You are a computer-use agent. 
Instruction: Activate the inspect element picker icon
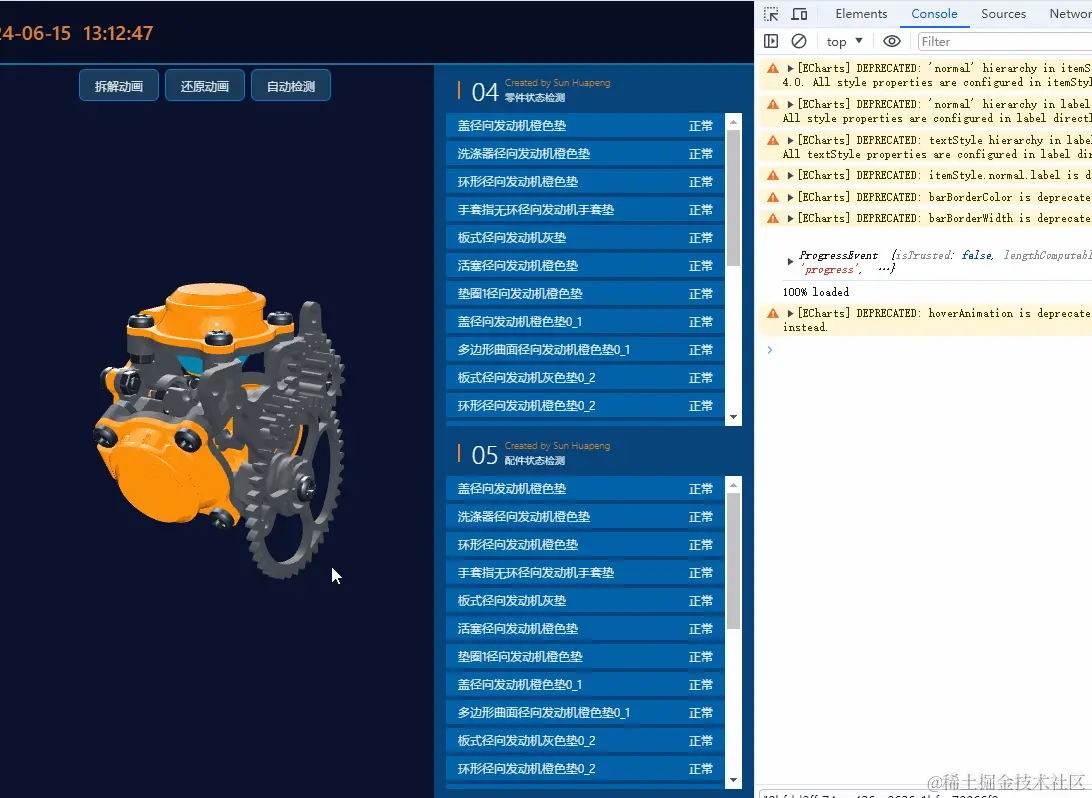pos(771,14)
